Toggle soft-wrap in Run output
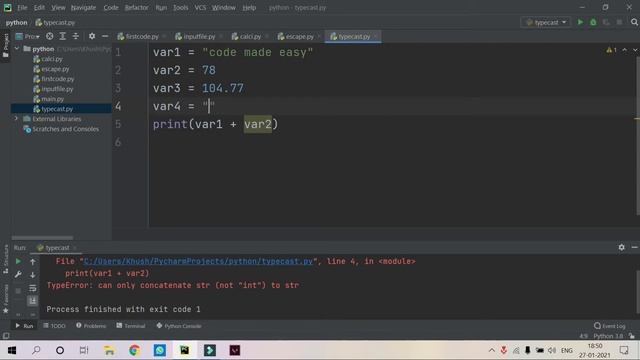Image resolution: width=640 pixels, height=360 pixels. coord(33,289)
